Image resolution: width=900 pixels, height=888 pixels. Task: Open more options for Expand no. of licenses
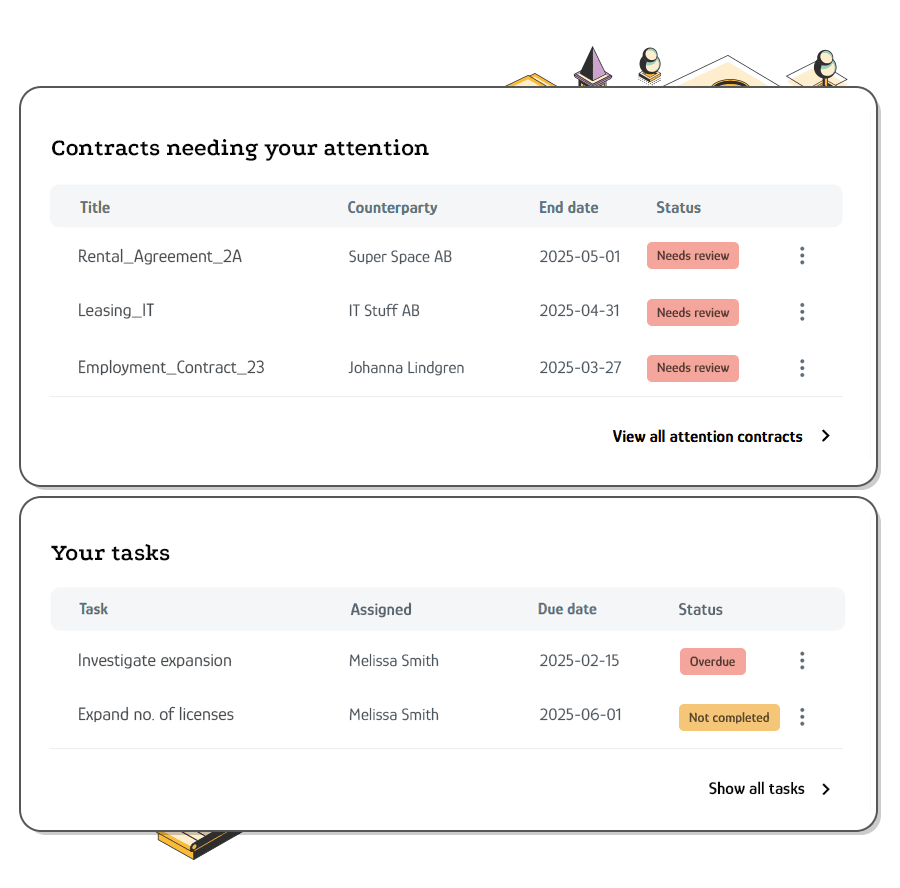pos(802,716)
